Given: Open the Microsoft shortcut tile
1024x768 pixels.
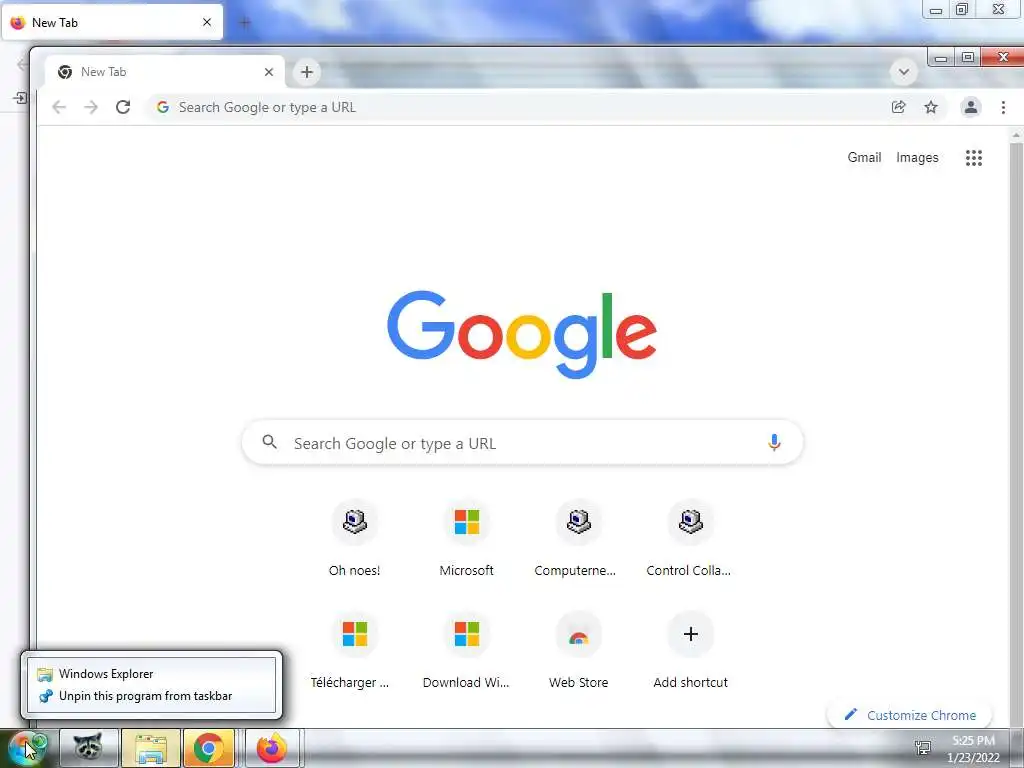Looking at the screenshot, I should pyautogui.click(x=466, y=539).
